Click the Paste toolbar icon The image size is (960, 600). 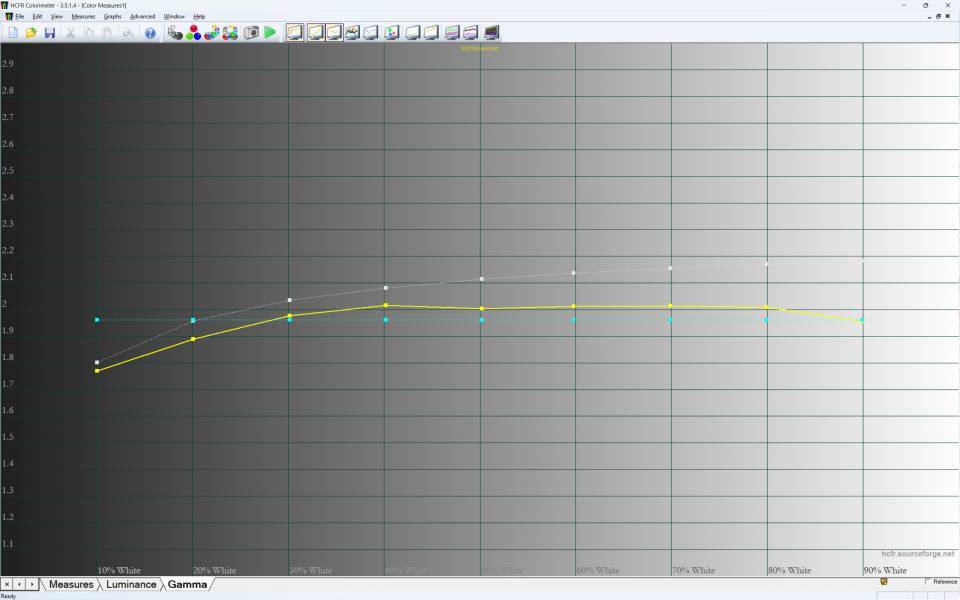coord(107,32)
